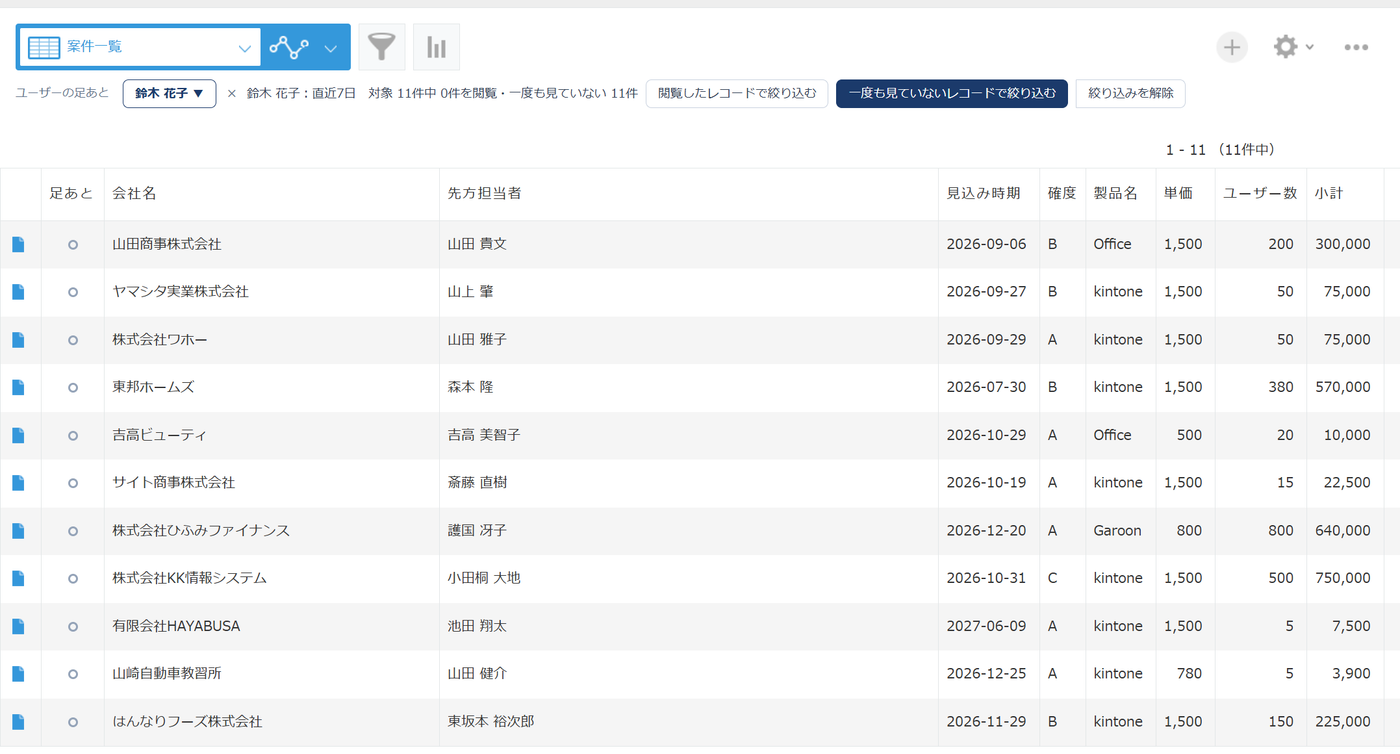Open the gear settings icon
Image resolution: width=1400 pixels, height=754 pixels.
[x=1285, y=47]
